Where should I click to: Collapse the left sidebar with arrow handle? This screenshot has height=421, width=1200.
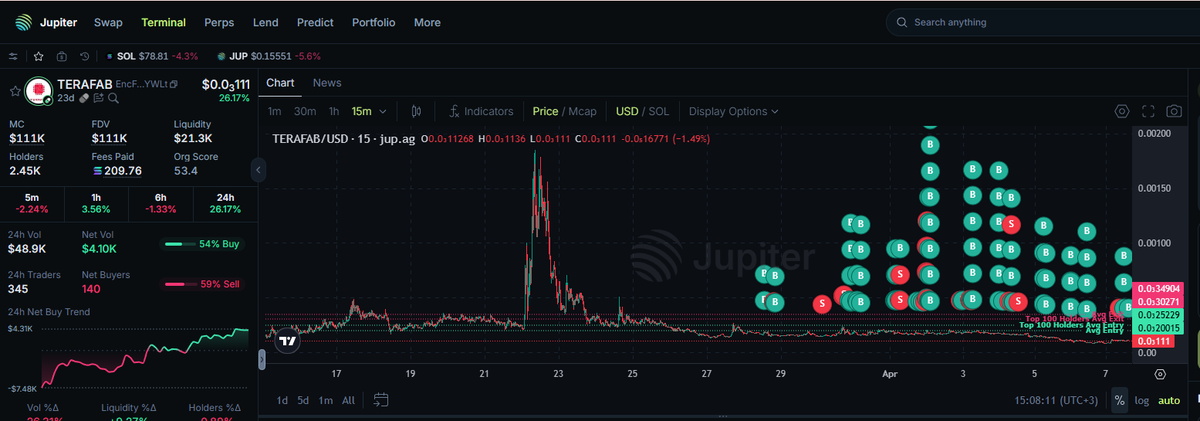click(x=258, y=171)
